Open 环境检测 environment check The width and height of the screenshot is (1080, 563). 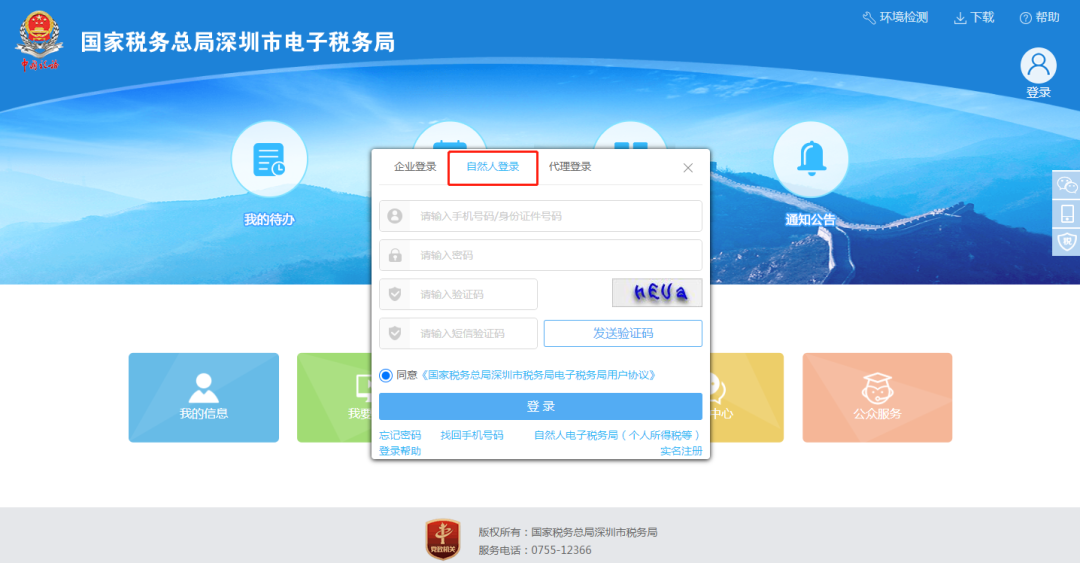pos(895,17)
